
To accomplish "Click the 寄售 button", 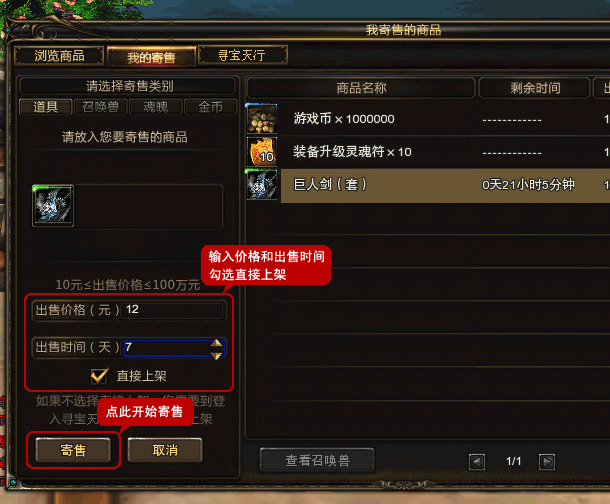I will tap(73, 450).
